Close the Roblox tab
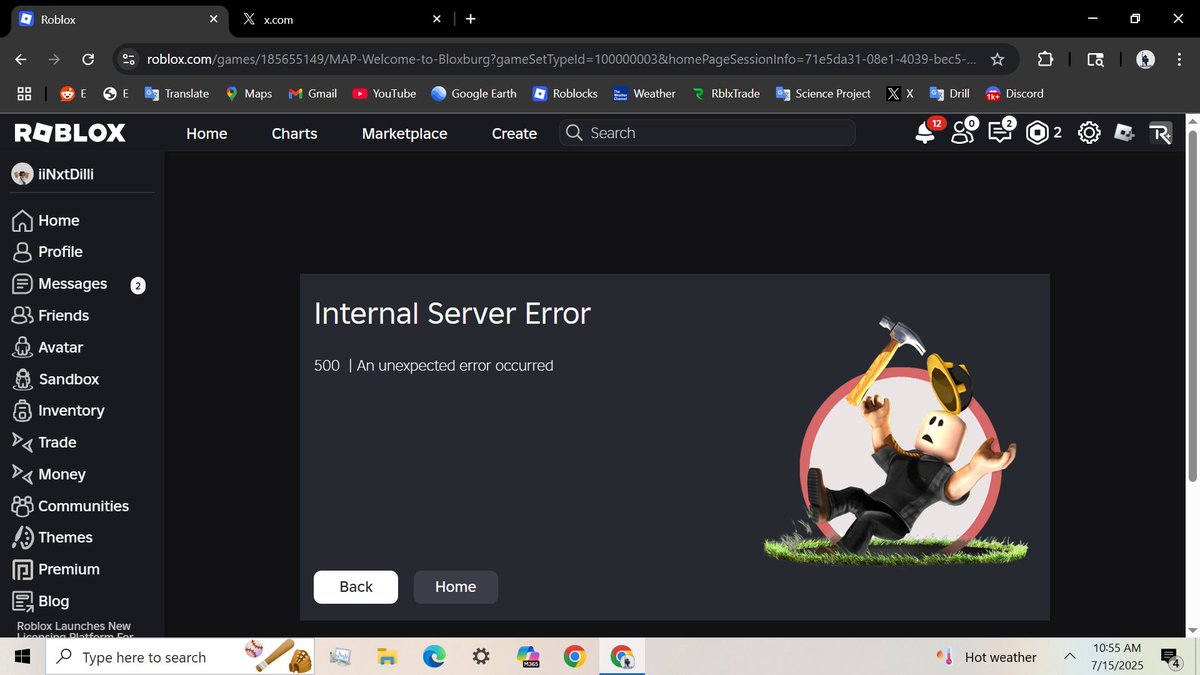 (x=214, y=19)
